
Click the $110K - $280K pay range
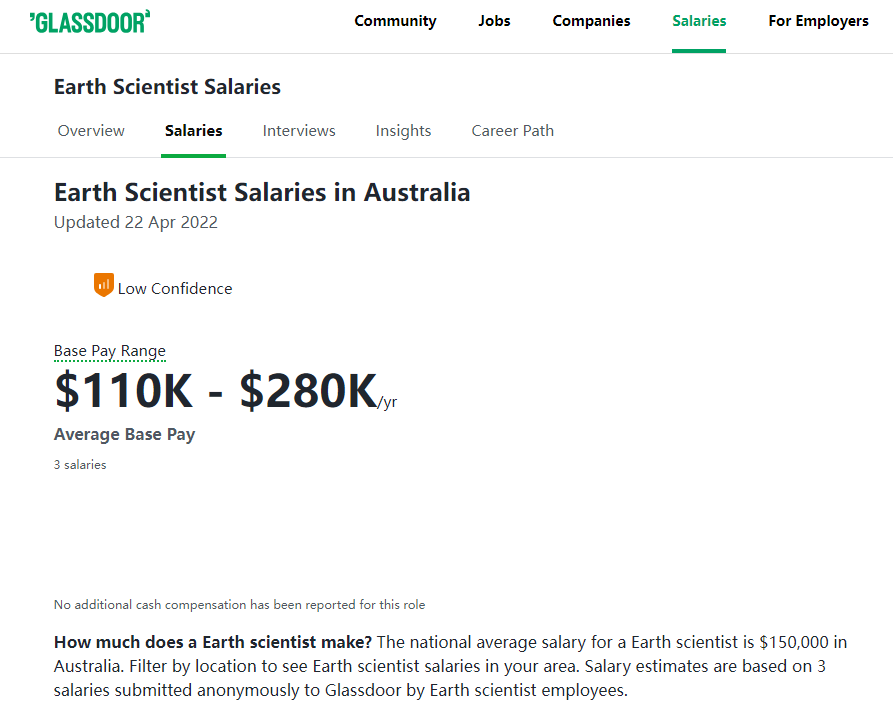225,390
